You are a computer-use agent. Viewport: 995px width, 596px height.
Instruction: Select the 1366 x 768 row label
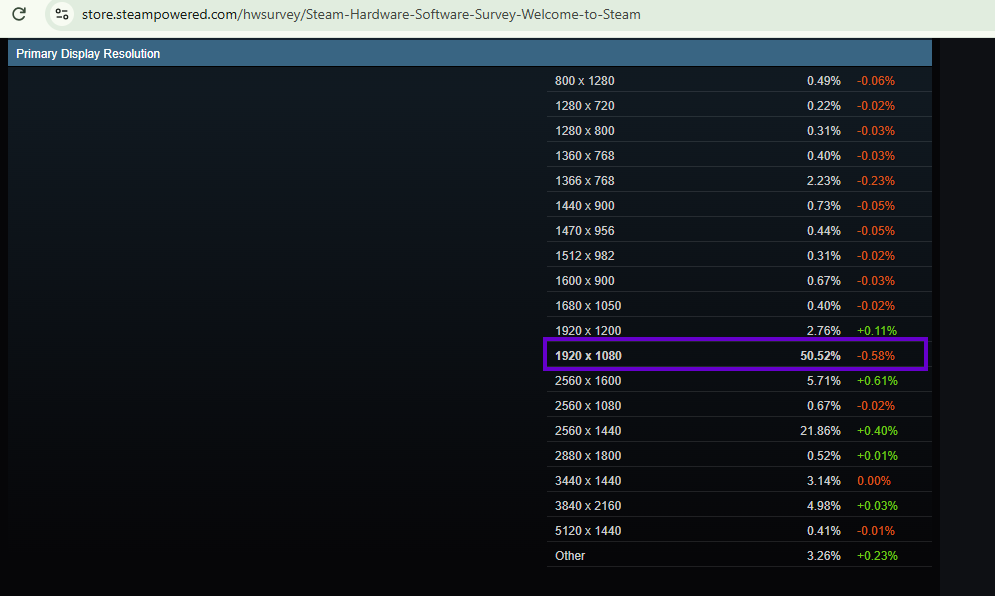click(584, 180)
